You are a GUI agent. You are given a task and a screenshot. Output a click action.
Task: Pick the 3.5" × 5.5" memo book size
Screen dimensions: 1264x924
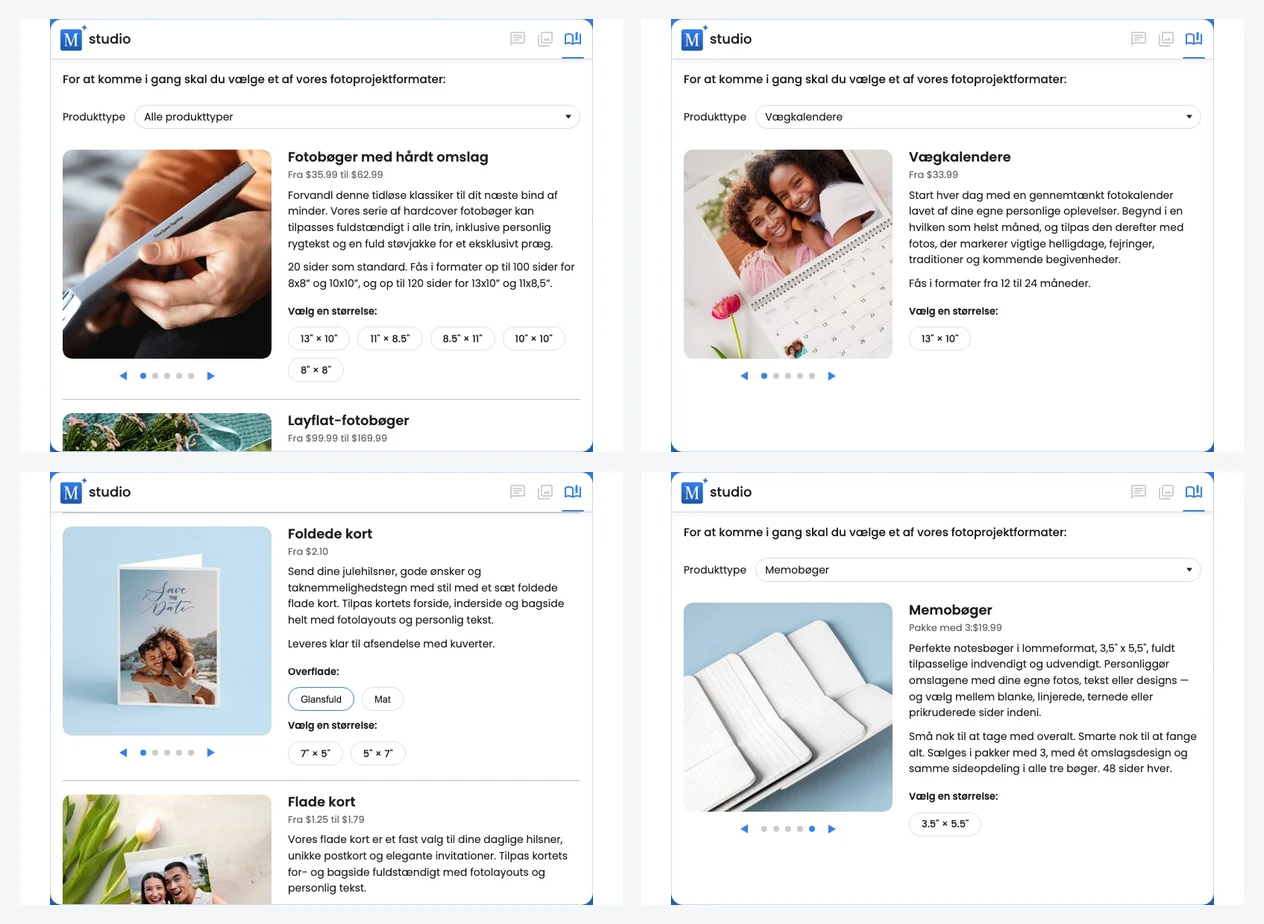pyautogui.click(x=945, y=824)
